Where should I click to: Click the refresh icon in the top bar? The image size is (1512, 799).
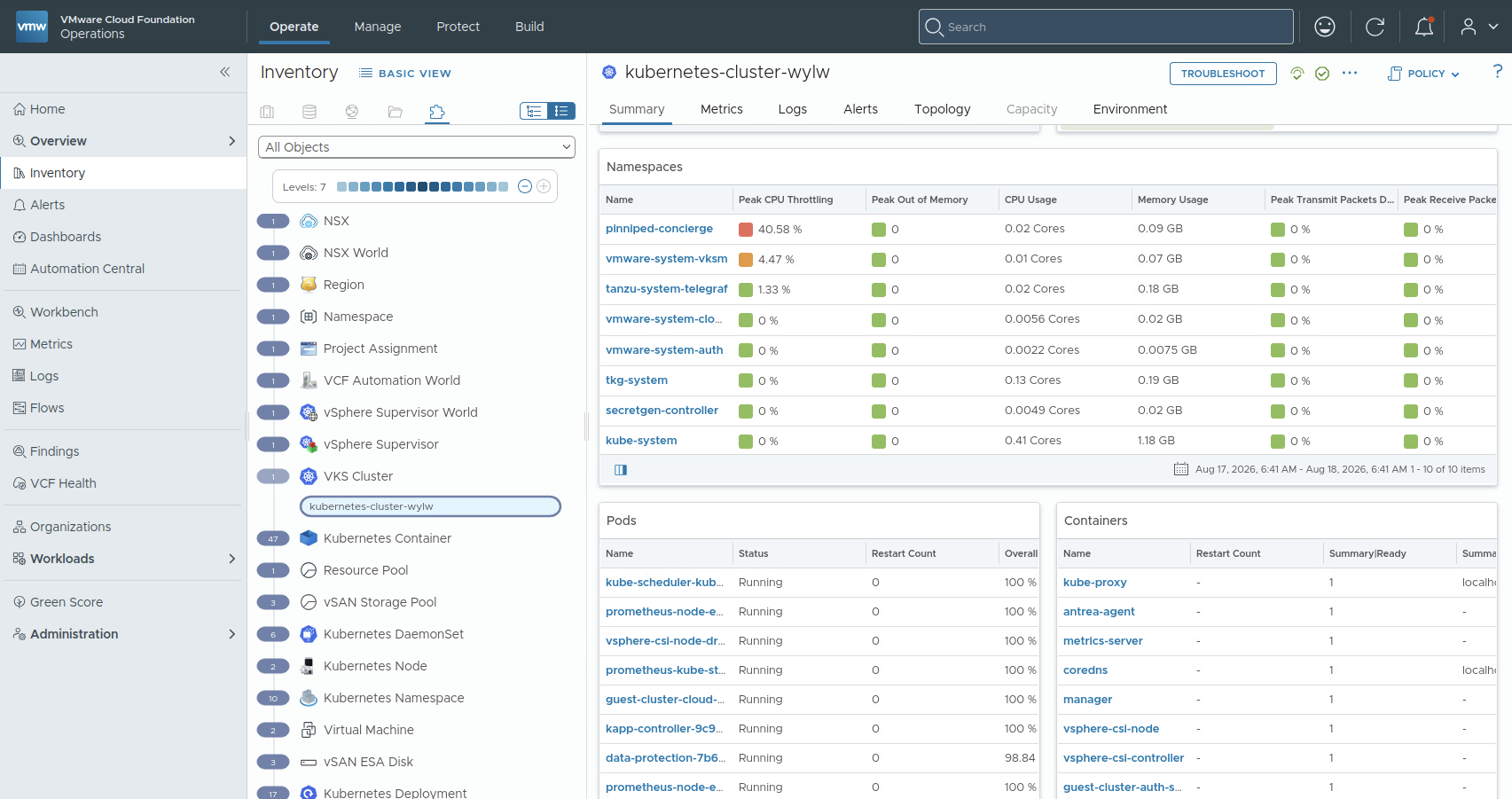point(1375,27)
